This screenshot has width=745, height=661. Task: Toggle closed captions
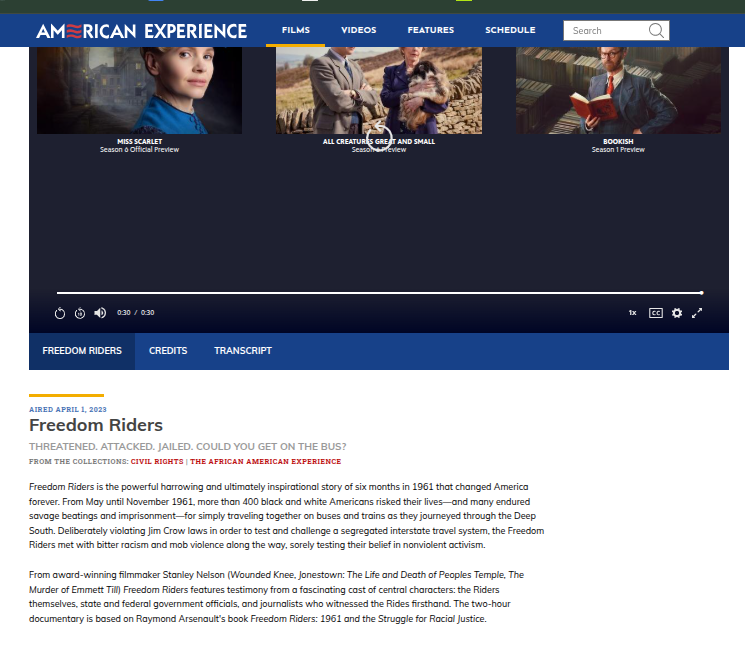click(x=656, y=313)
